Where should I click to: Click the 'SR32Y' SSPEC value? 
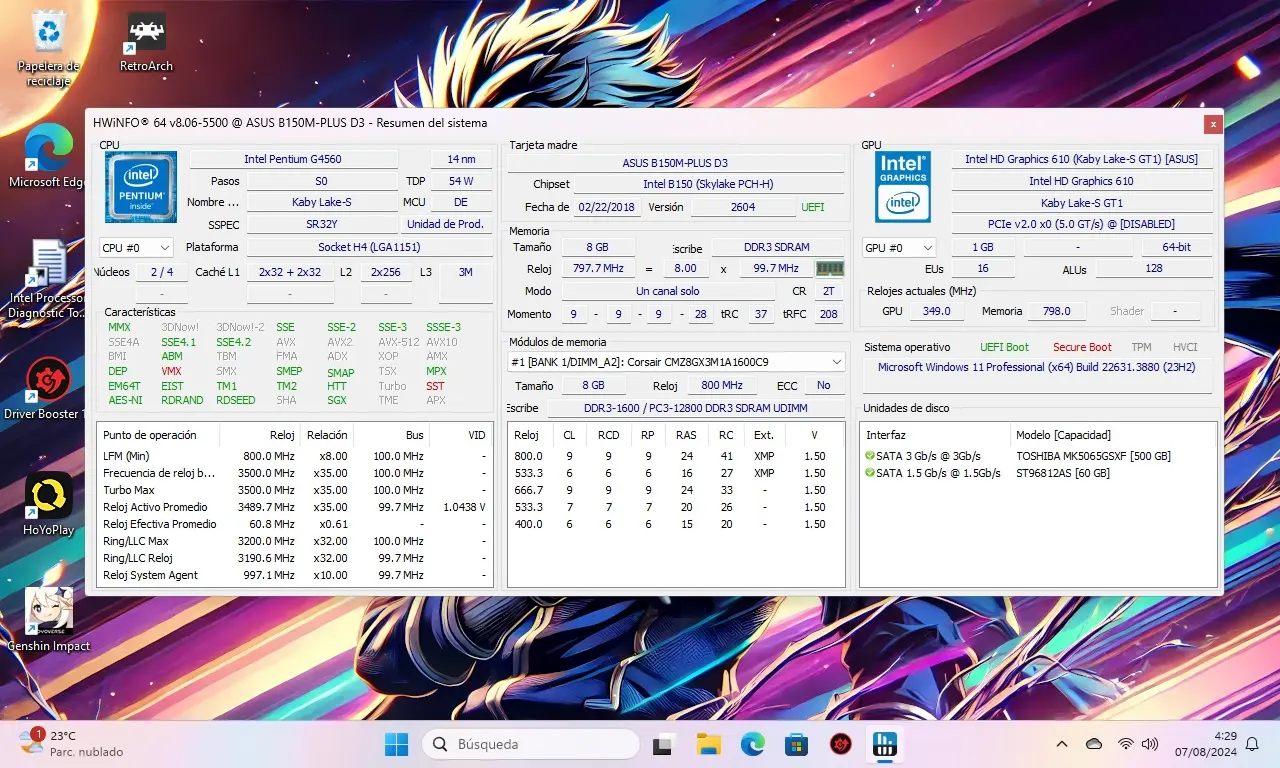point(322,224)
